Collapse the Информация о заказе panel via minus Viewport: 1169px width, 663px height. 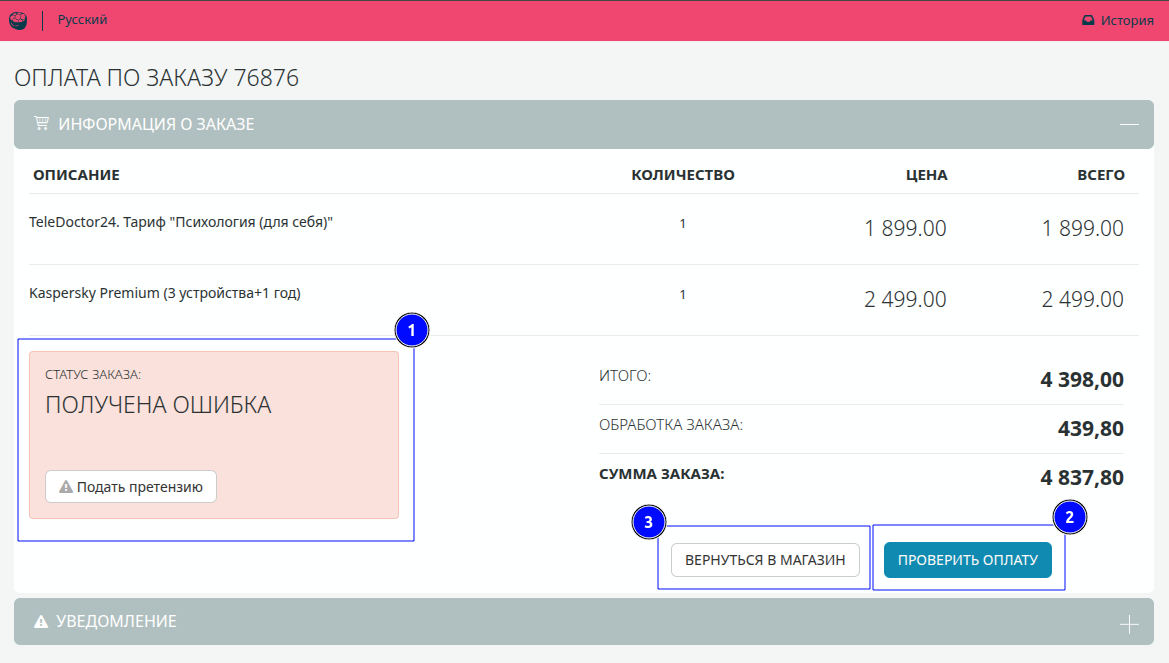pyautogui.click(x=1129, y=124)
